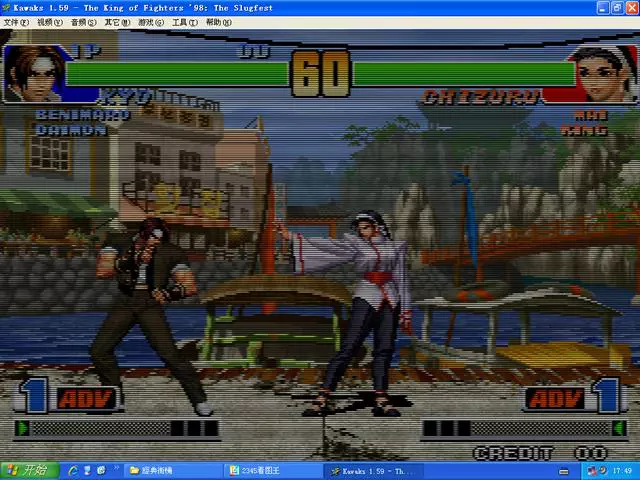Screen dimensions: 640x480
Task: Open the 游戏(G) menu
Action: coord(151,22)
